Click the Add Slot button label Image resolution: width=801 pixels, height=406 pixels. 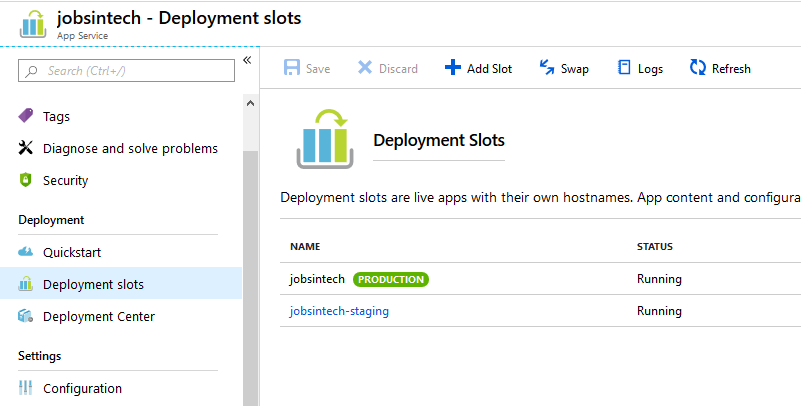(x=489, y=68)
